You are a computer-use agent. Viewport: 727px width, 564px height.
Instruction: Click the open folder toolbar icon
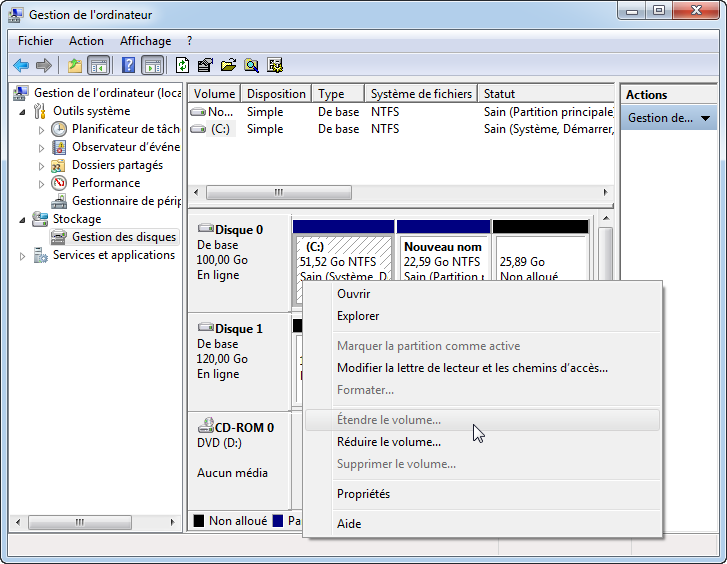point(228,66)
